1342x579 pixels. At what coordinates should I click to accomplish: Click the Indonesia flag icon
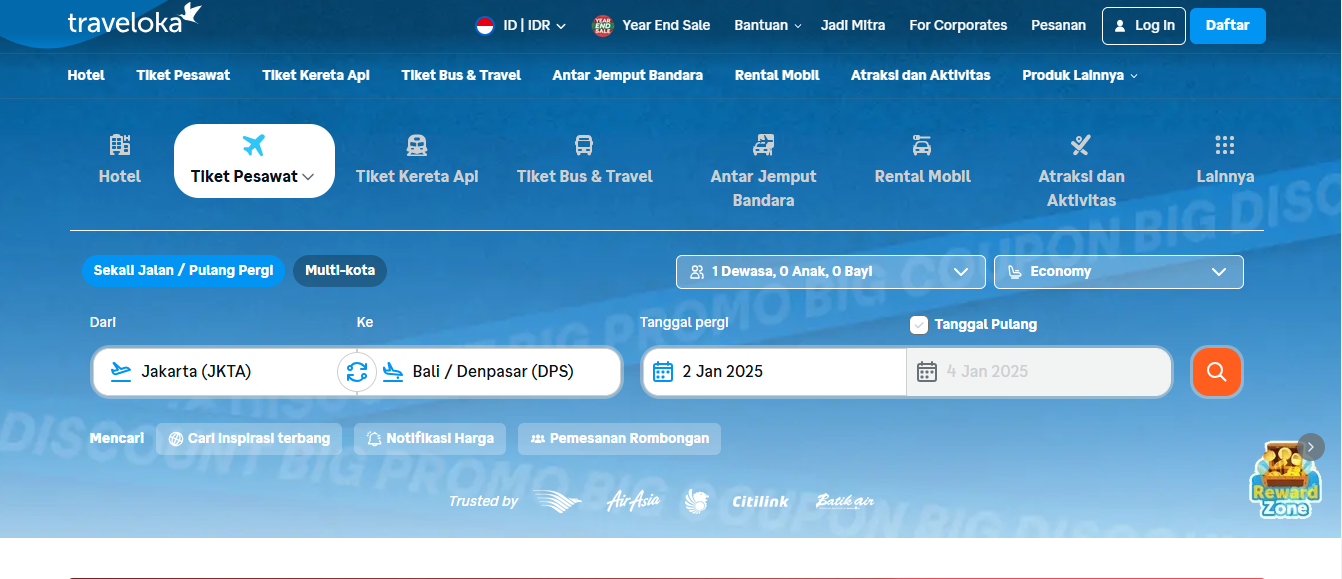485,26
